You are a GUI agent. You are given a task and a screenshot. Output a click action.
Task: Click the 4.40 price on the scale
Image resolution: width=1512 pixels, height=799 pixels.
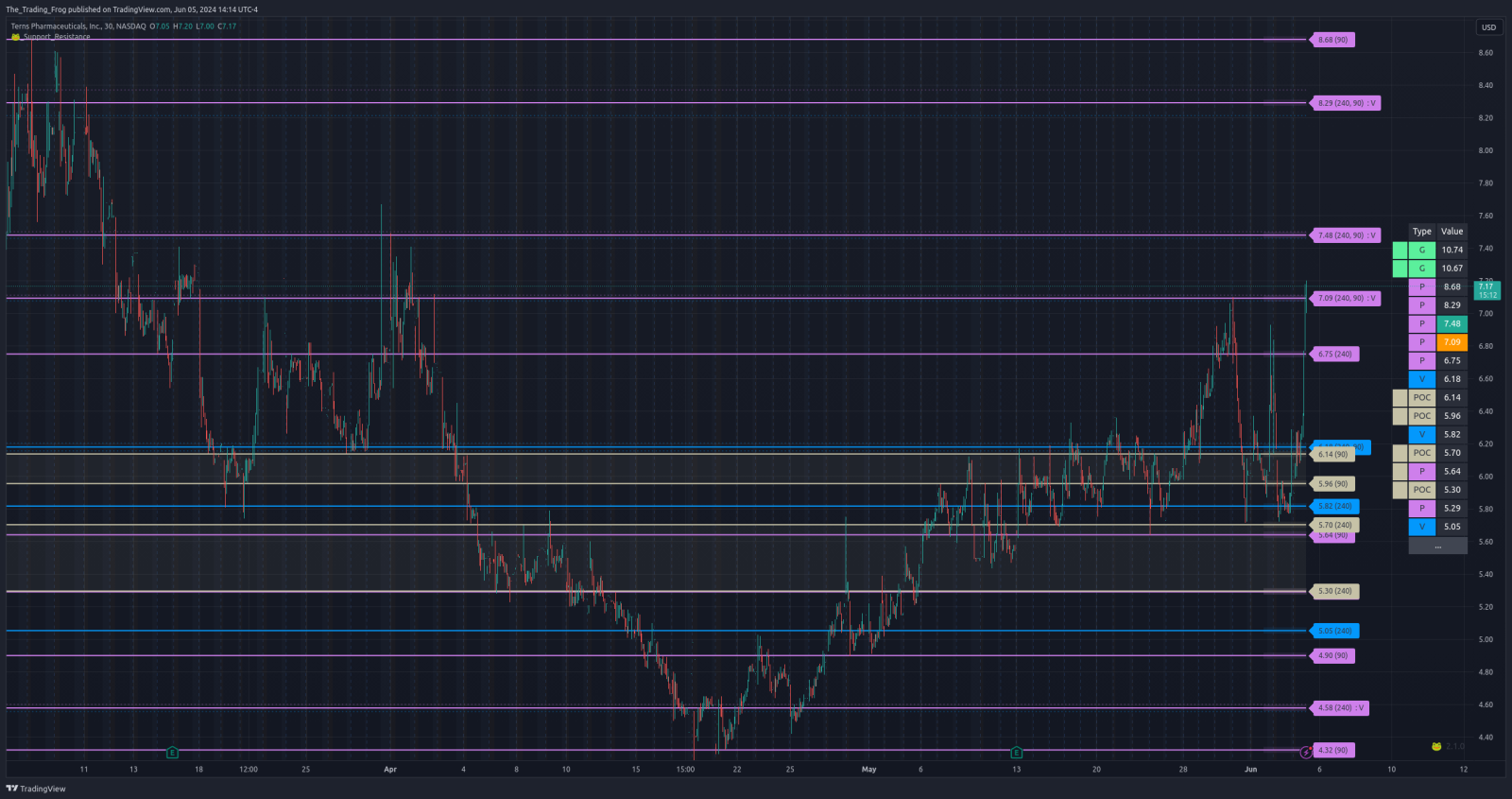point(1486,738)
